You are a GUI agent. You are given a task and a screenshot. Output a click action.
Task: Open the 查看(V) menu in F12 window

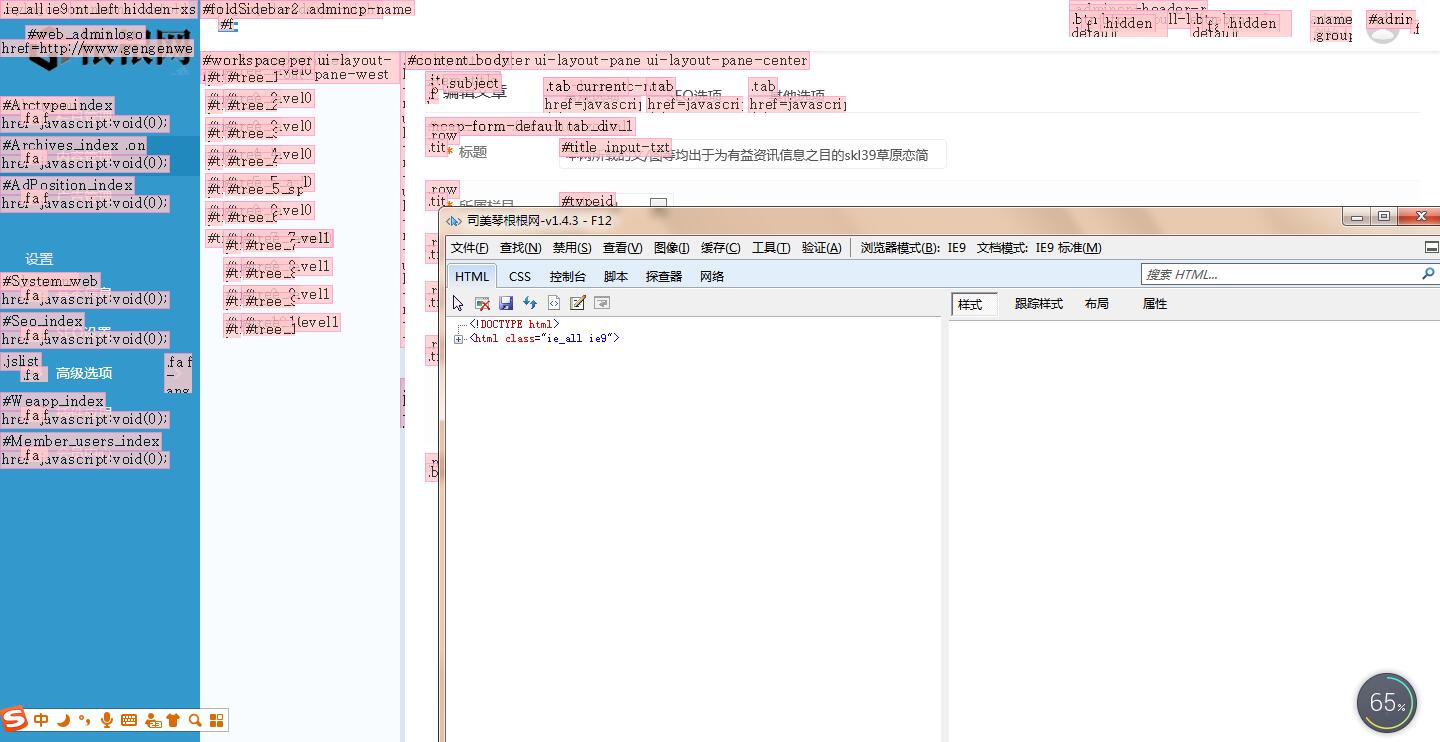622,248
